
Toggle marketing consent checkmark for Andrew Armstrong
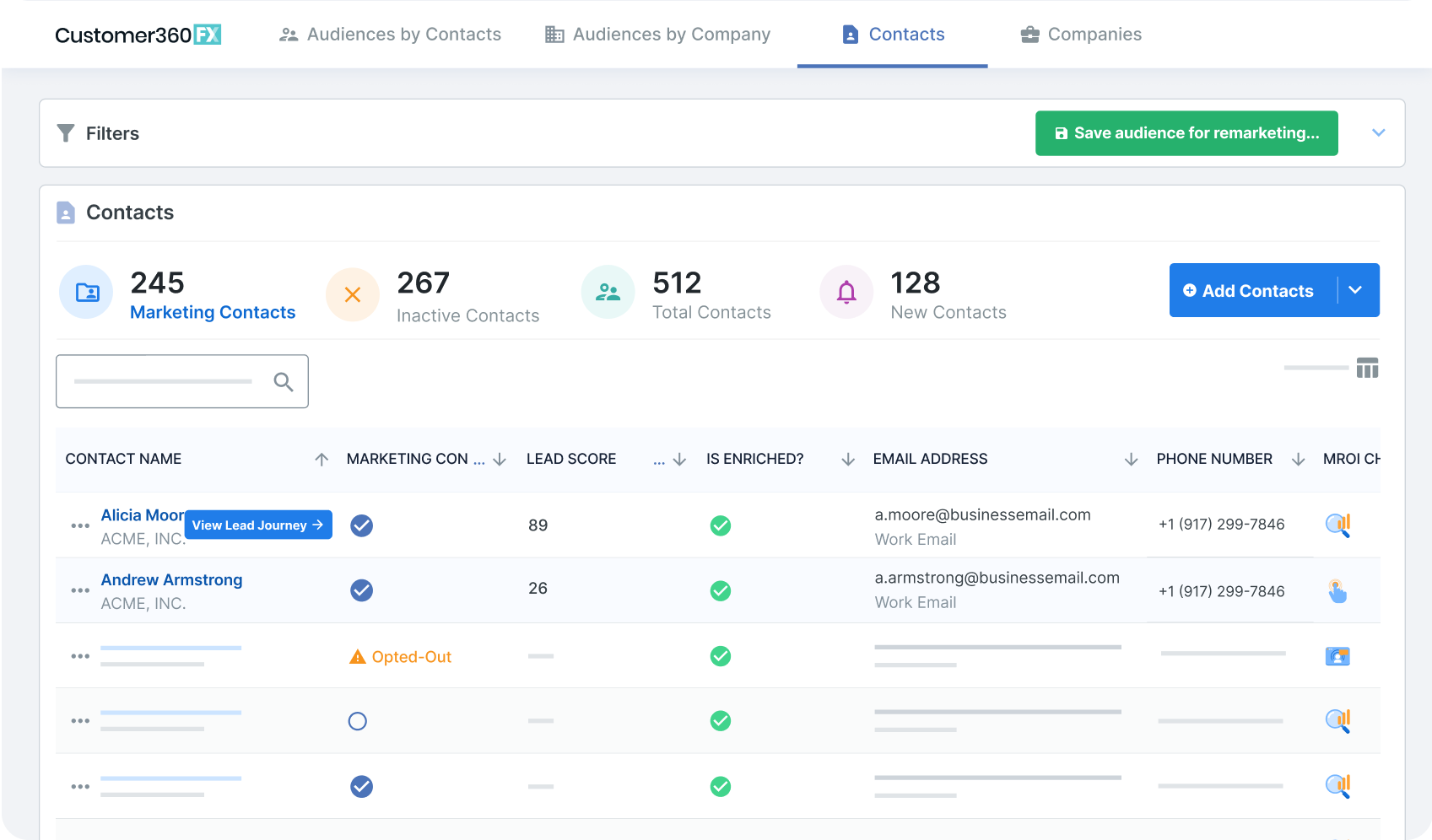point(361,590)
